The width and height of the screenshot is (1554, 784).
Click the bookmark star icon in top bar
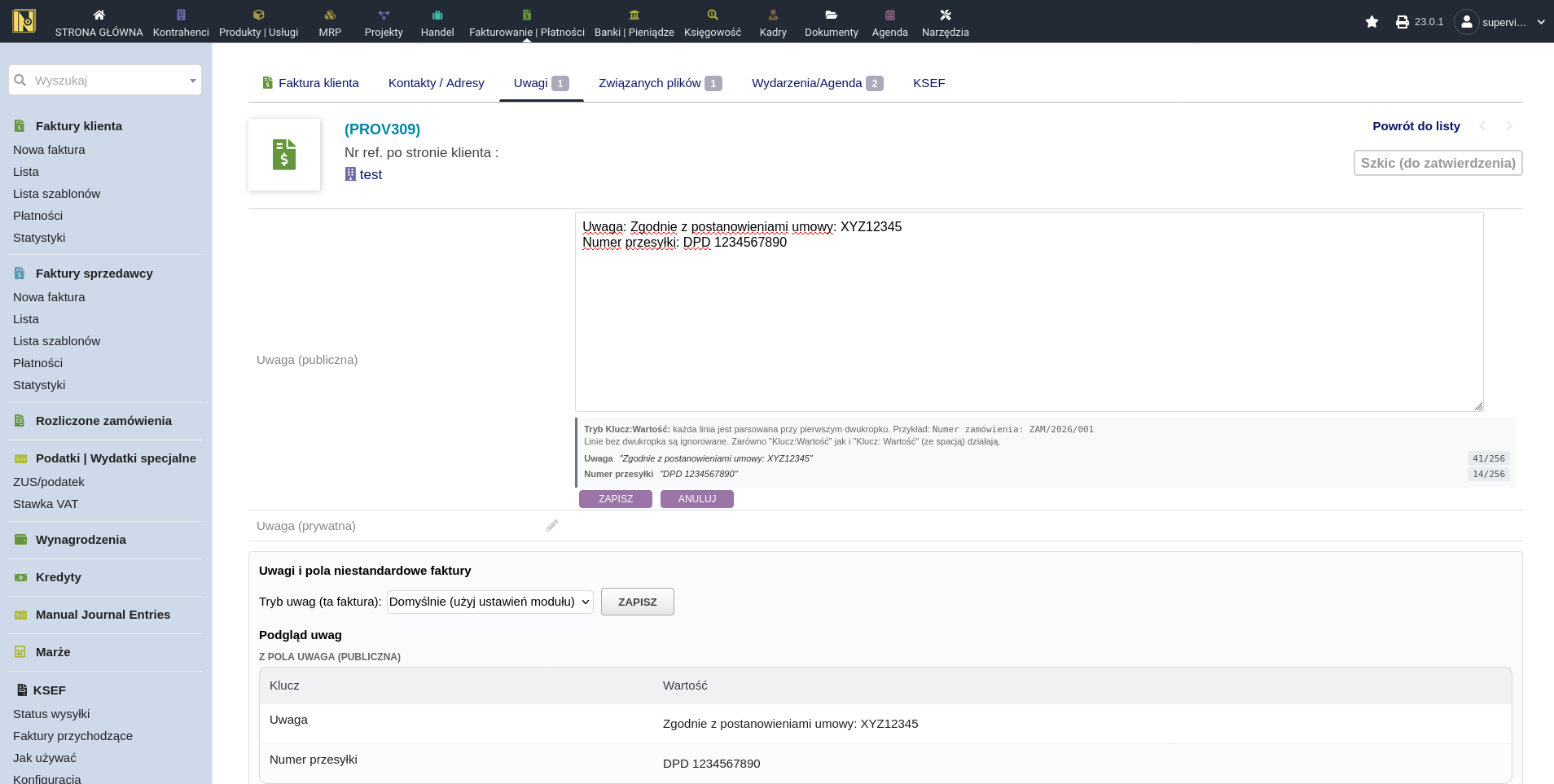[1372, 22]
